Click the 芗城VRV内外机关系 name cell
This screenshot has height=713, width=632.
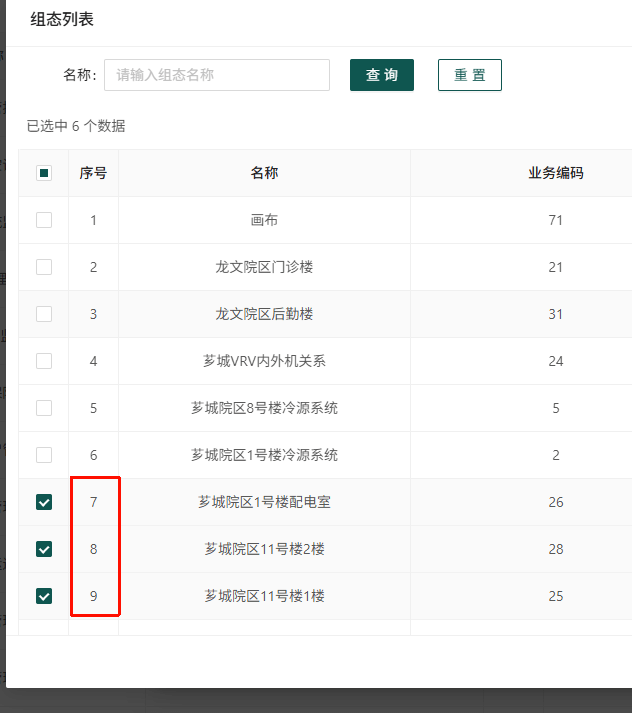click(x=264, y=361)
